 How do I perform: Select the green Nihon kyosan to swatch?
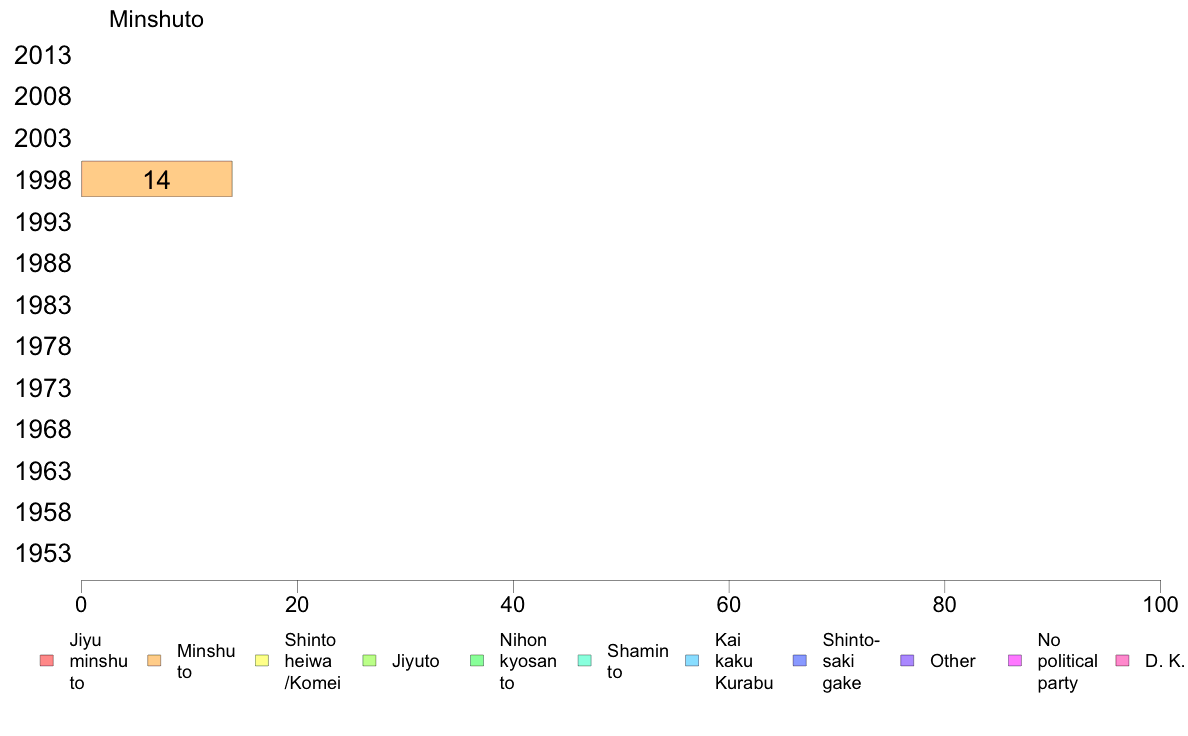pyautogui.click(x=477, y=661)
